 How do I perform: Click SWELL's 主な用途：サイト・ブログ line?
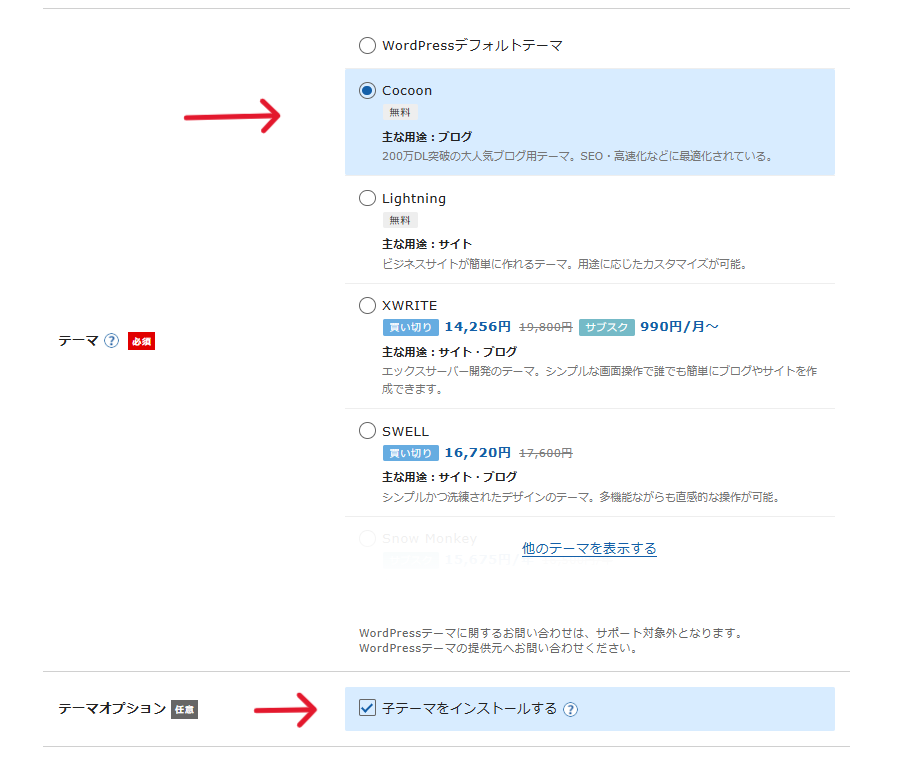(x=449, y=477)
